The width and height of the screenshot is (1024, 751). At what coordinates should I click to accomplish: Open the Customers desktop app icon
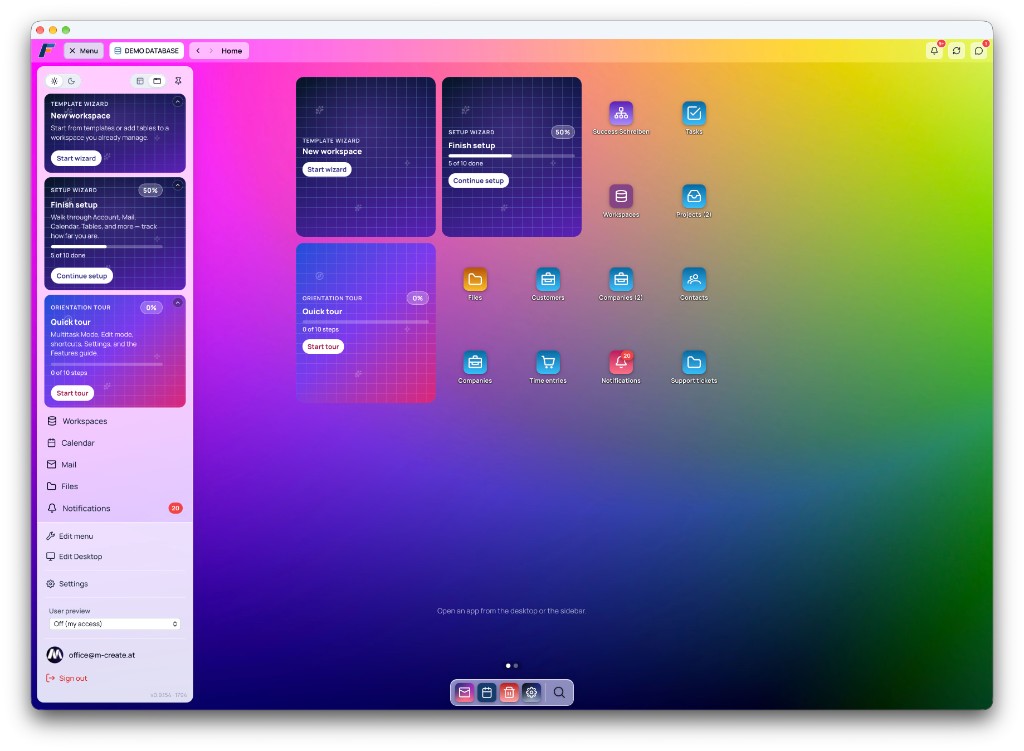[548, 280]
